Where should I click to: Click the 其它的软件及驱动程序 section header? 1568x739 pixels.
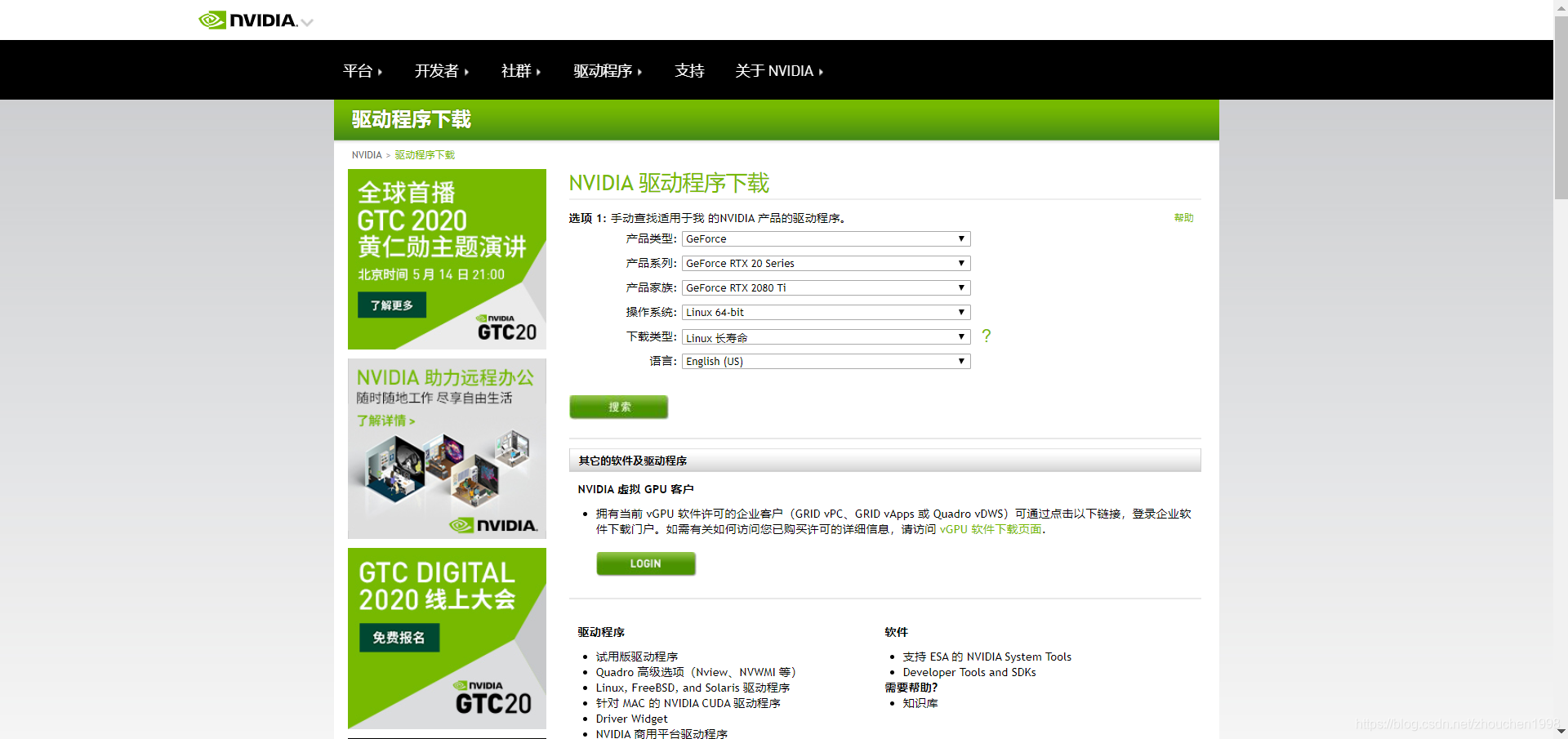pyautogui.click(x=885, y=461)
